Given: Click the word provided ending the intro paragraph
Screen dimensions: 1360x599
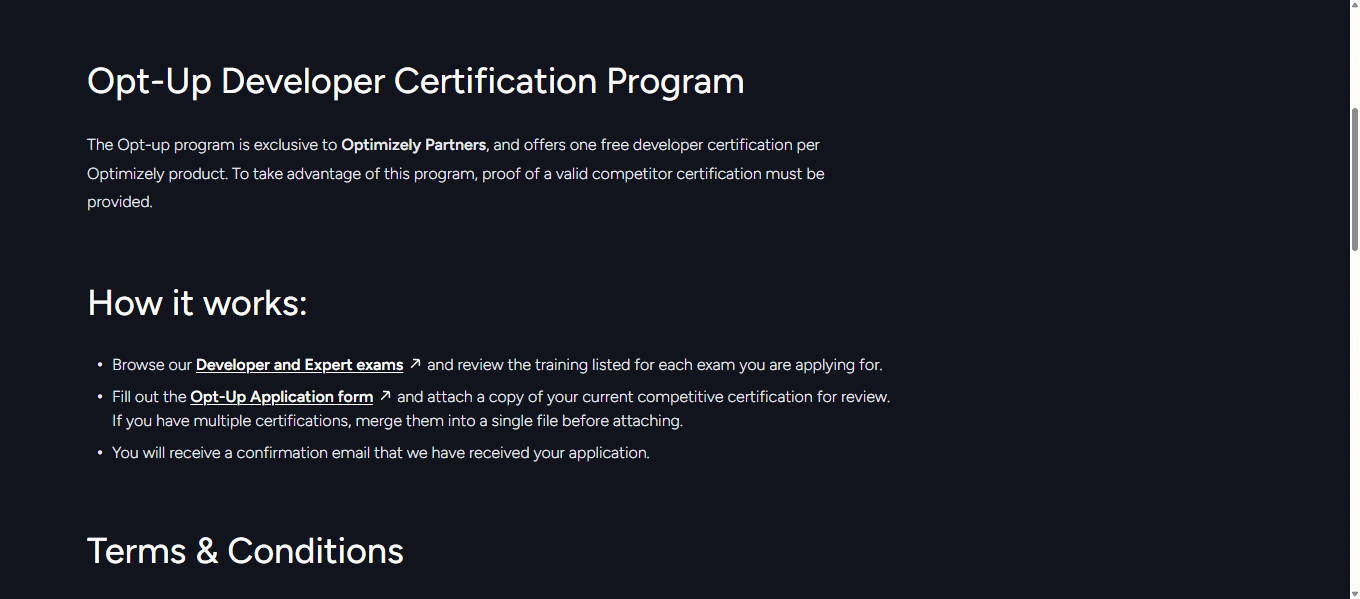Looking at the screenshot, I should point(119,202).
